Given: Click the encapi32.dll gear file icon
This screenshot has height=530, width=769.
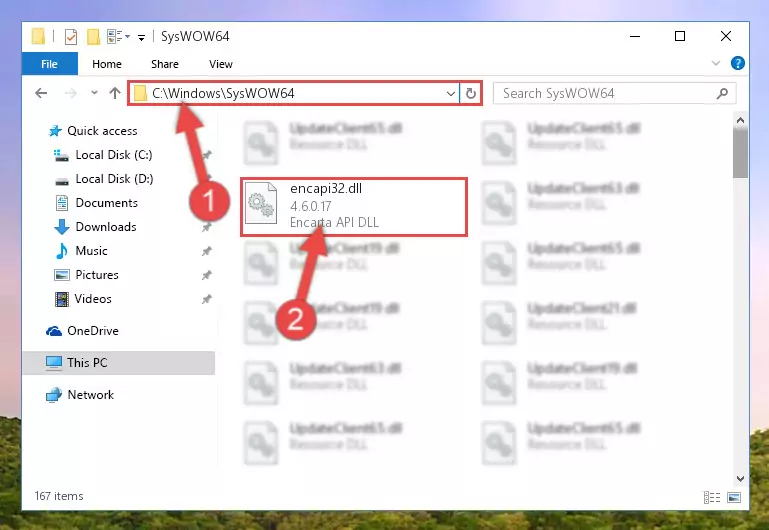Looking at the screenshot, I should 260,203.
